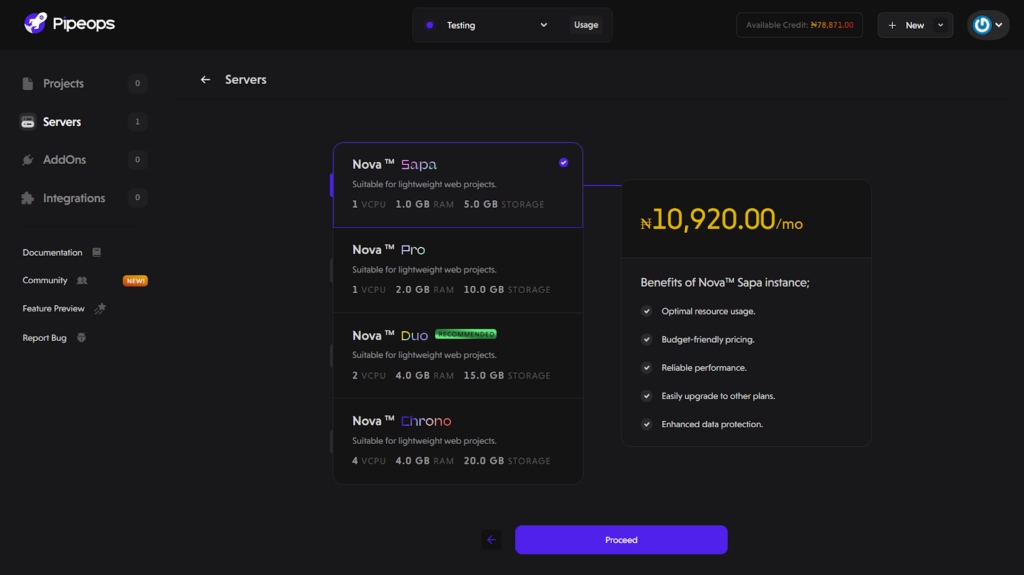
Task: Click the Pipeops rocket logo icon
Action: 36,23
